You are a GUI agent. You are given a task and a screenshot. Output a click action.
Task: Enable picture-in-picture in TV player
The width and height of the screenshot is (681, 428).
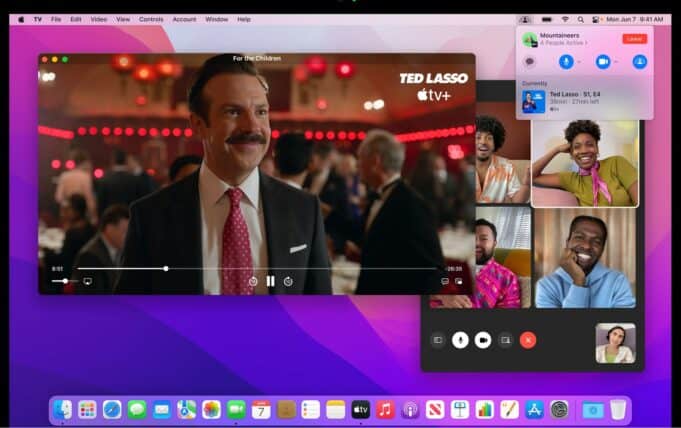pos(459,282)
